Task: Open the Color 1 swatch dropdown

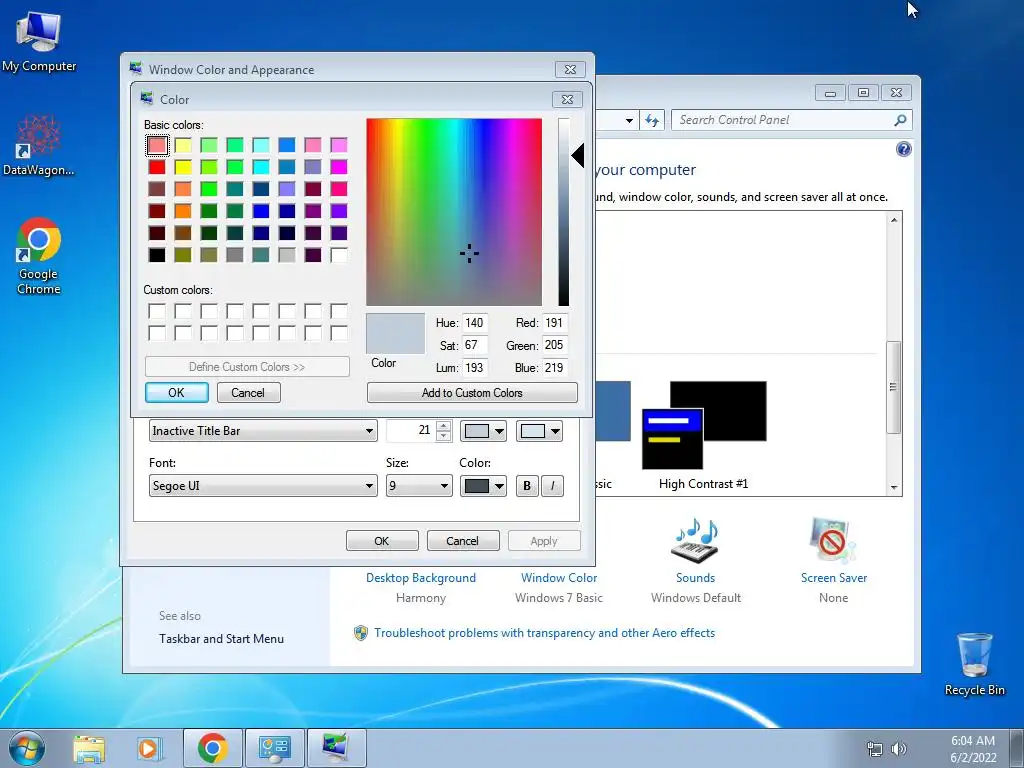Action: pyautogui.click(x=483, y=431)
